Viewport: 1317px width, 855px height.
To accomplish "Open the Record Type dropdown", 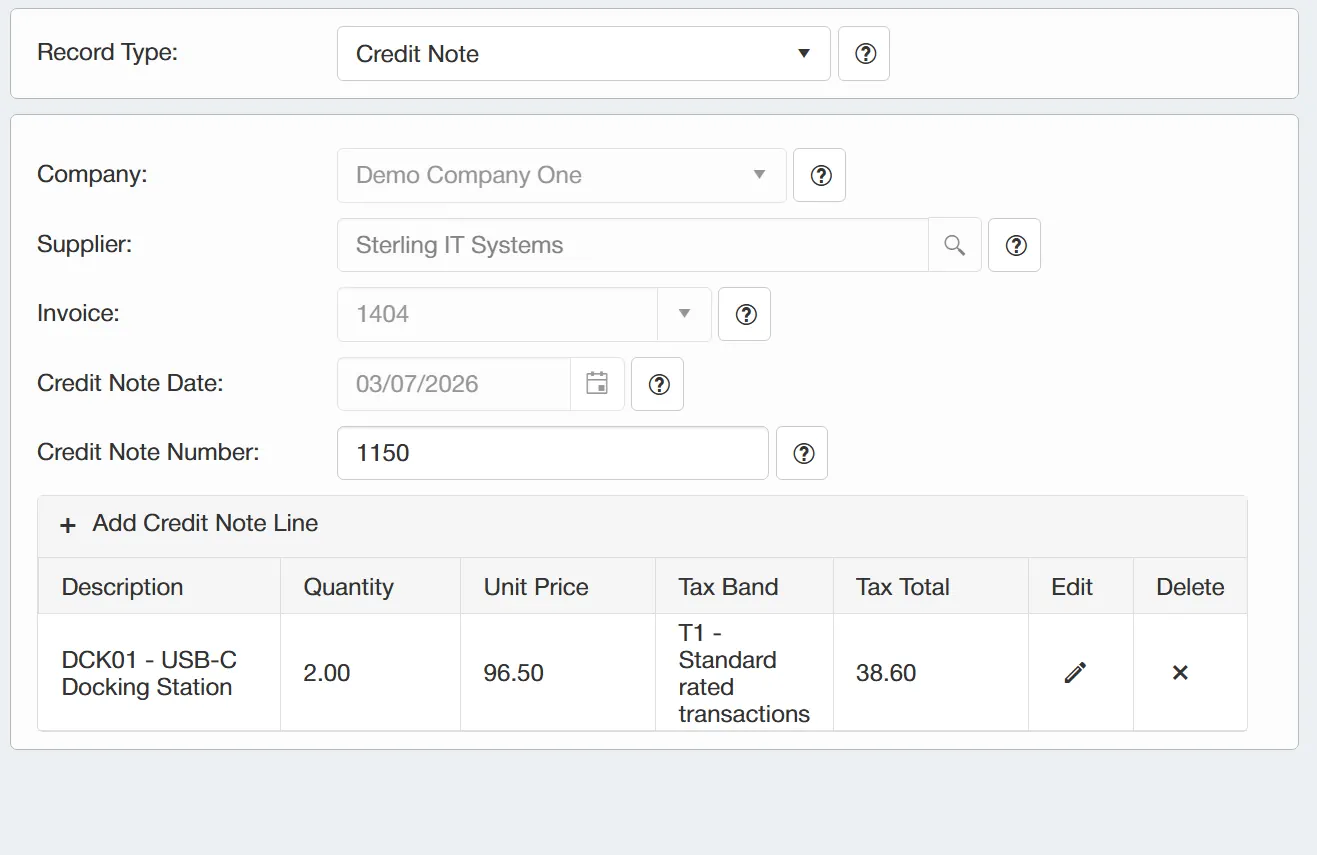I will [x=584, y=53].
